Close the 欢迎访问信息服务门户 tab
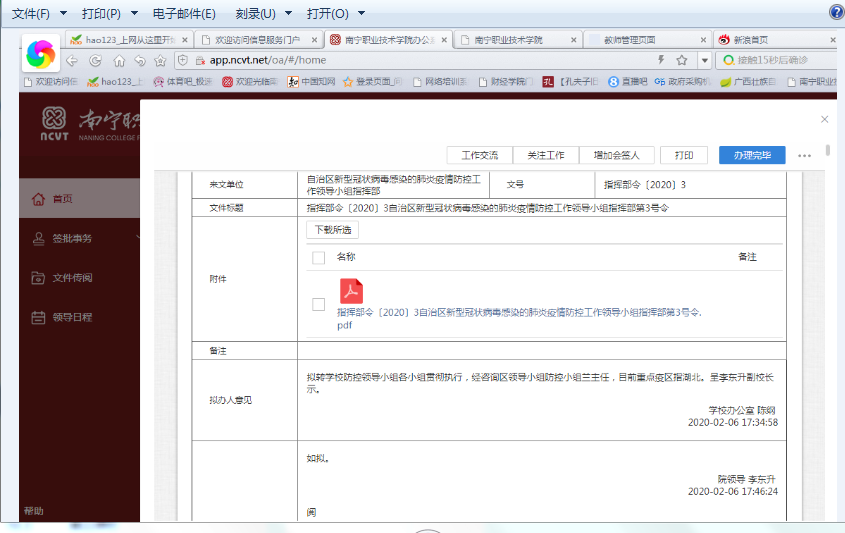 314,40
